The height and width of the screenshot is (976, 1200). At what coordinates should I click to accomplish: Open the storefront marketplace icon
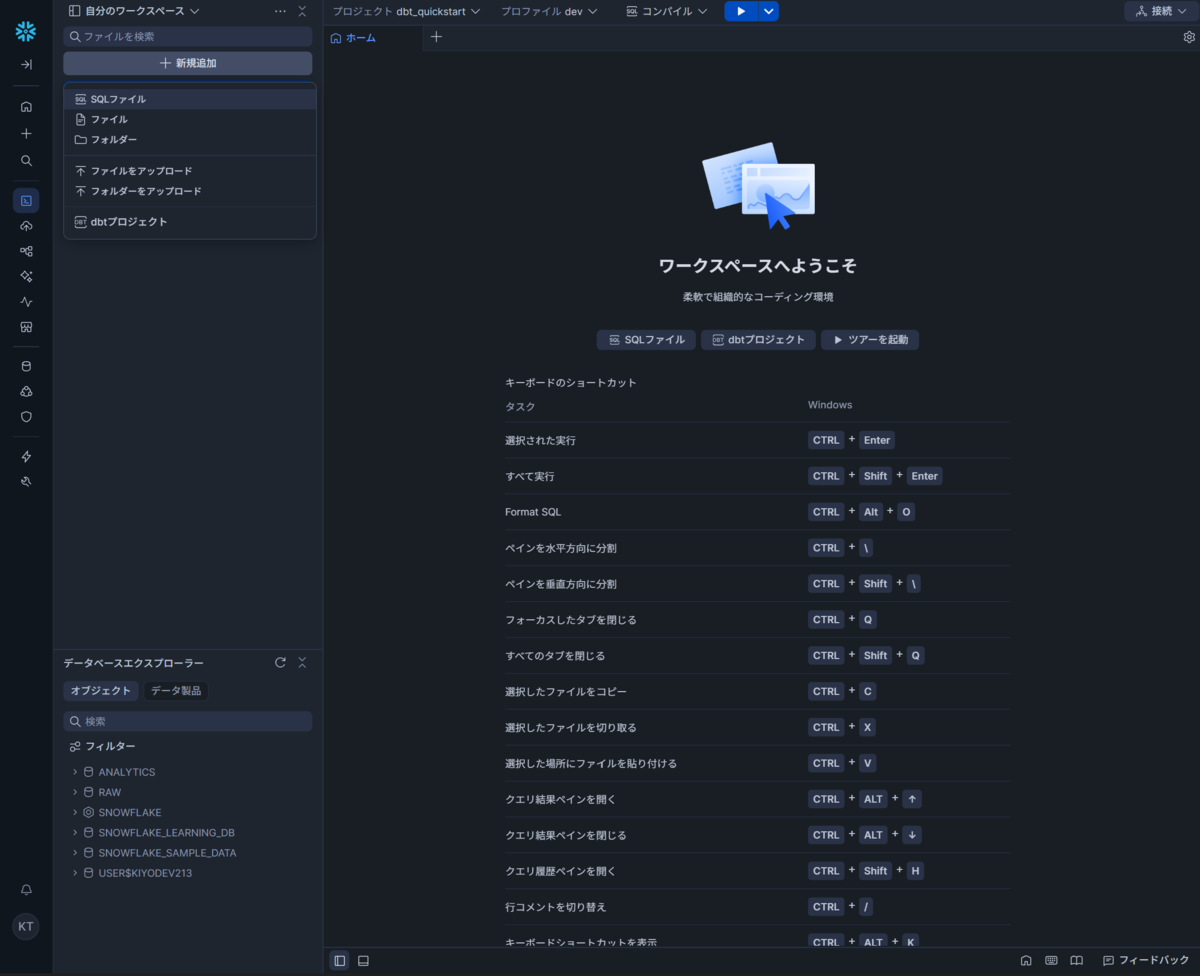pos(26,326)
